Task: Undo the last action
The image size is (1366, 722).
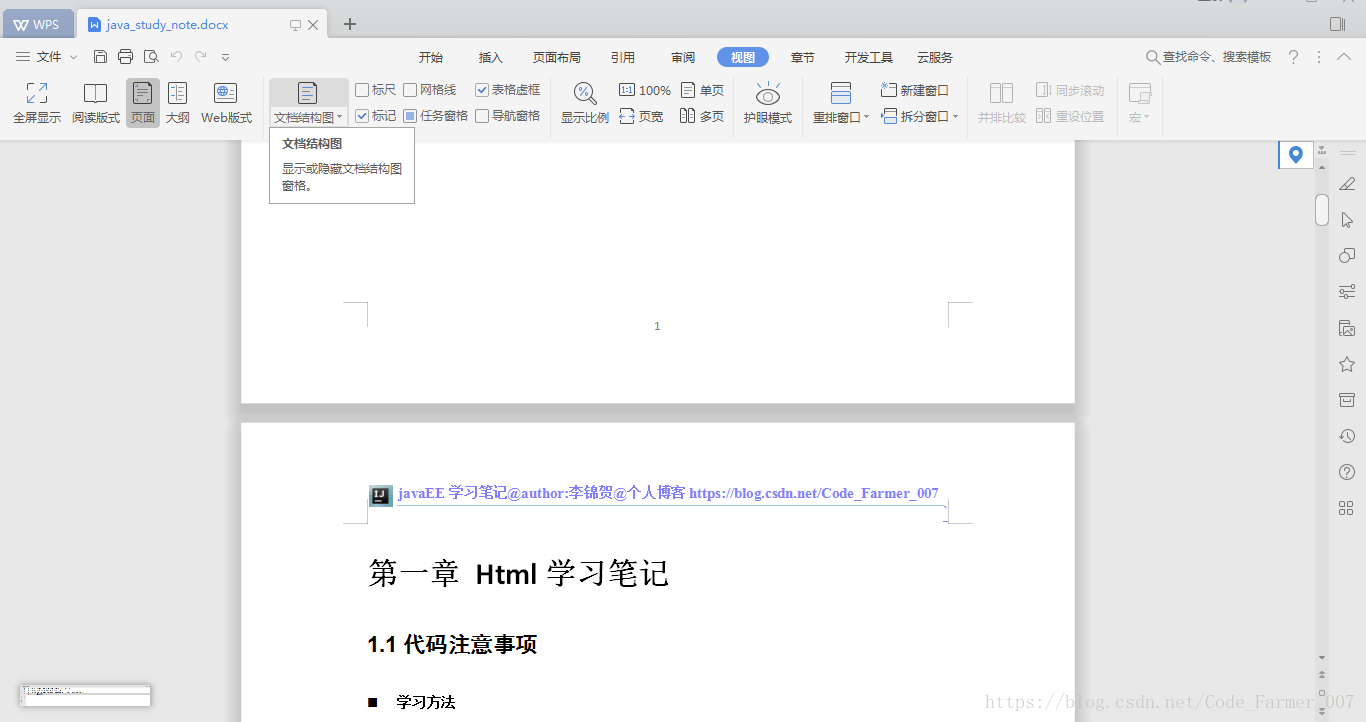Action: (x=176, y=57)
